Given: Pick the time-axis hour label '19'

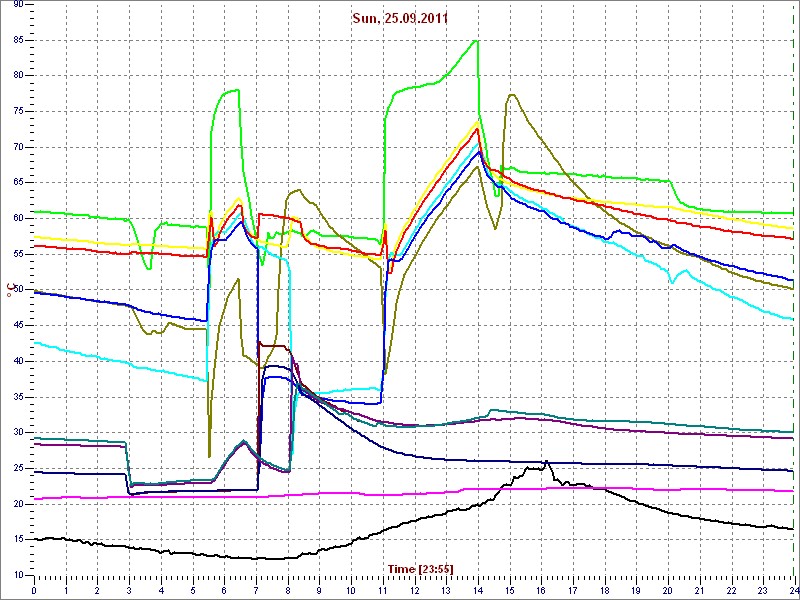Looking at the screenshot, I should click(637, 590).
